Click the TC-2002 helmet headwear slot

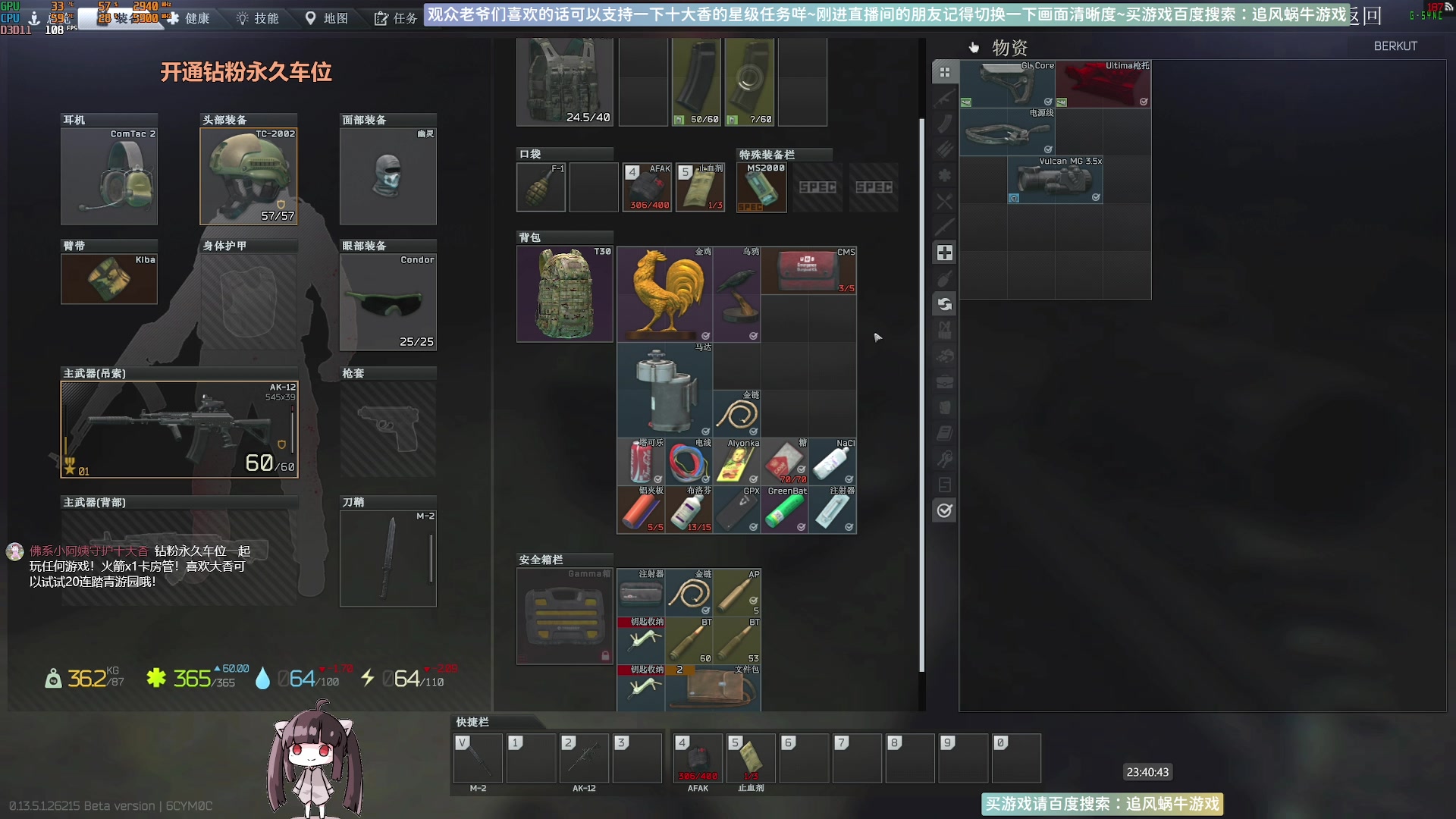[248, 176]
